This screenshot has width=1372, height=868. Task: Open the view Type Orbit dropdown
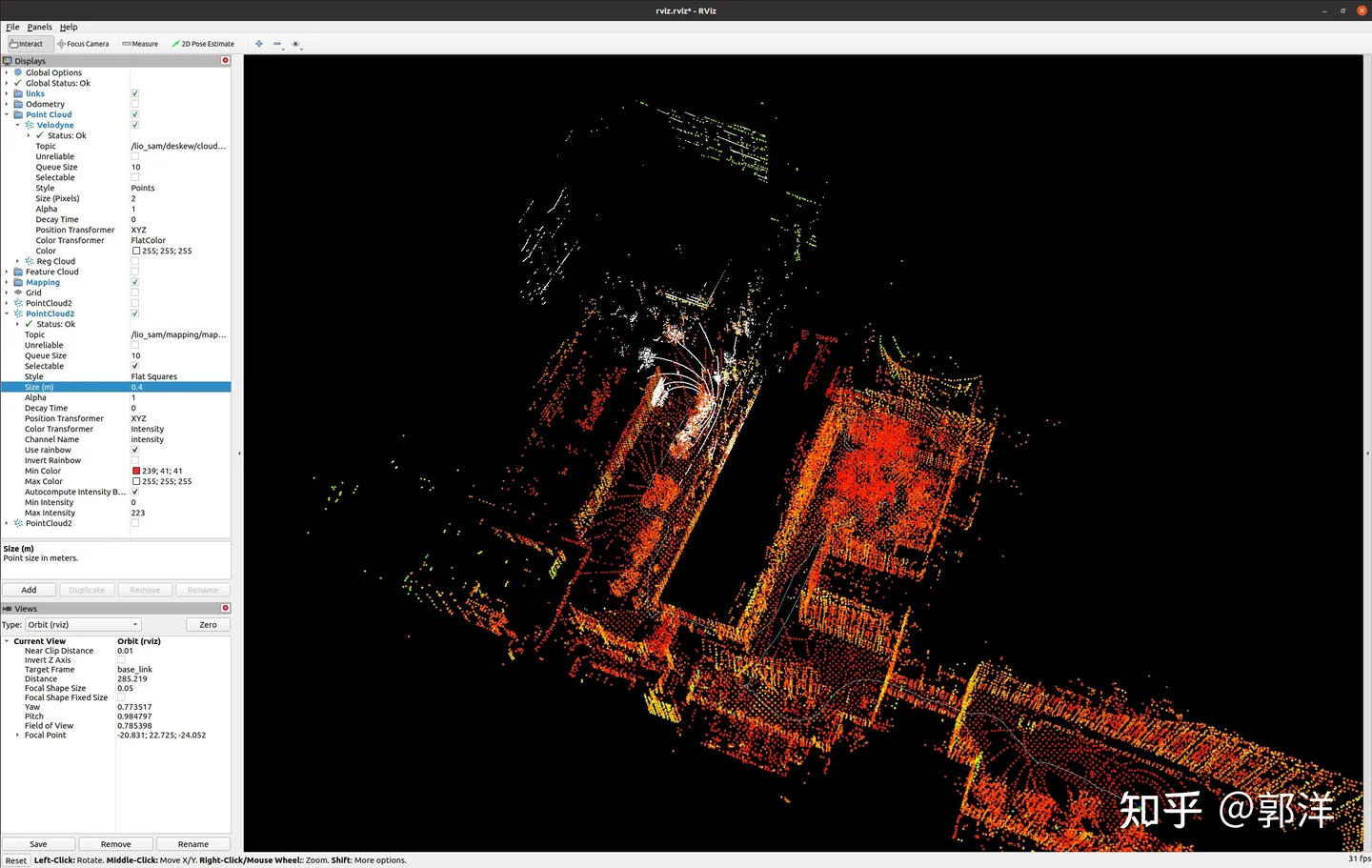[83, 625]
